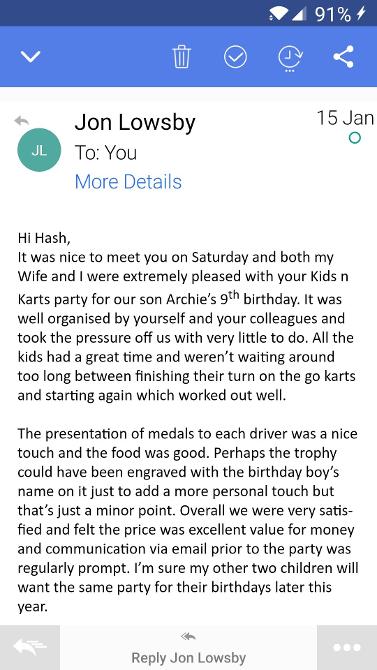Mark email done with checkmark circle icon
The width and height of the screenshot is (377, 670).
click(236, 56)
